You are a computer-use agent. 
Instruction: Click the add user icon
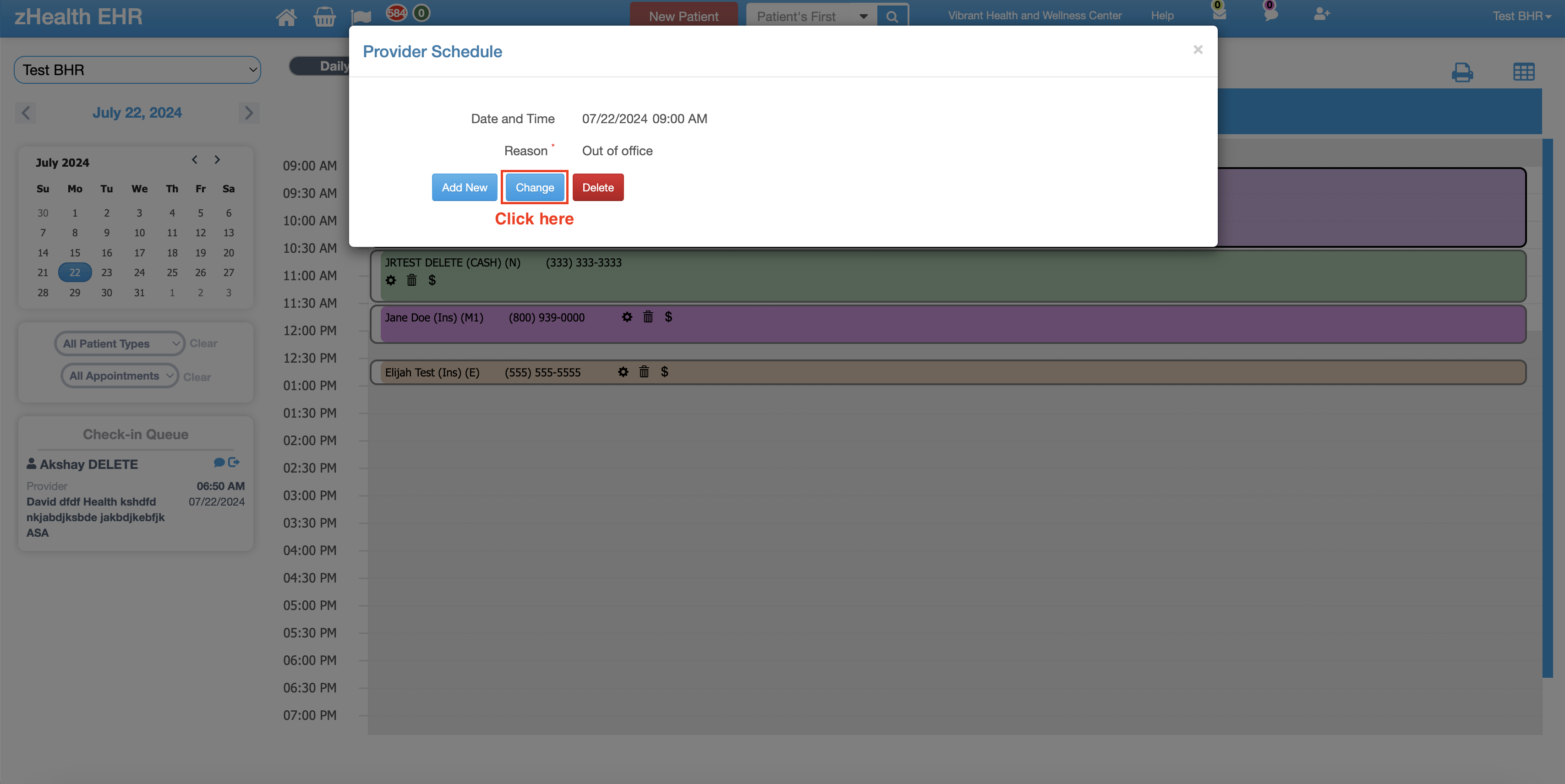1321,13
